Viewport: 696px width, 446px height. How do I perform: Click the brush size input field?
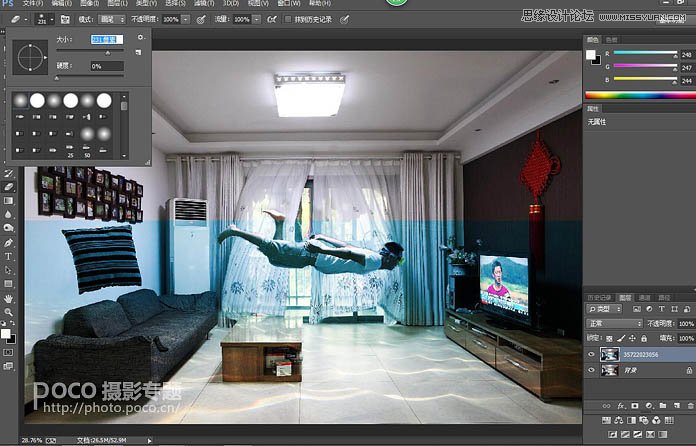[107, 39]
